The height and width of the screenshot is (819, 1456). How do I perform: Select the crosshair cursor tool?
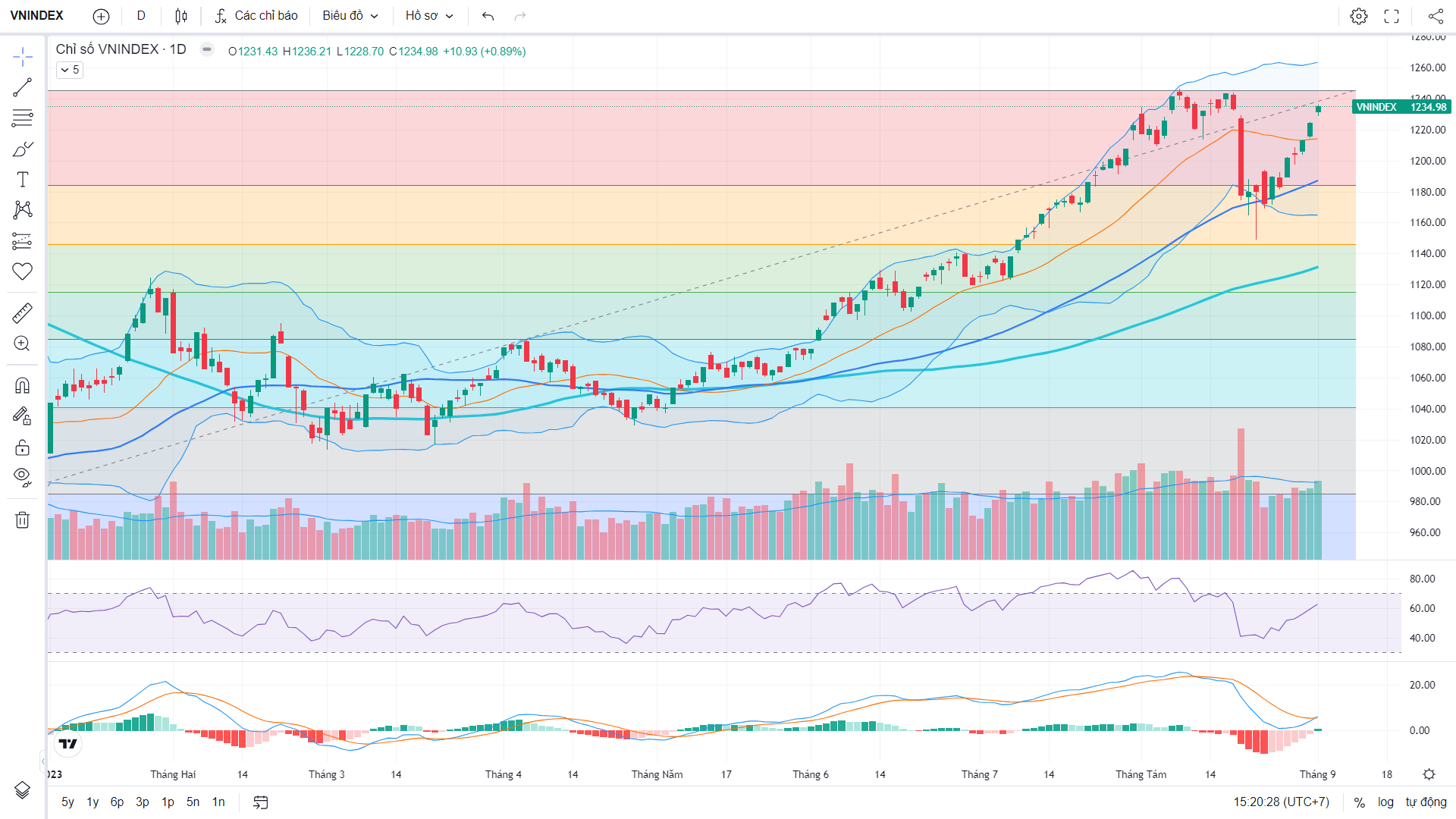point(22,56)
